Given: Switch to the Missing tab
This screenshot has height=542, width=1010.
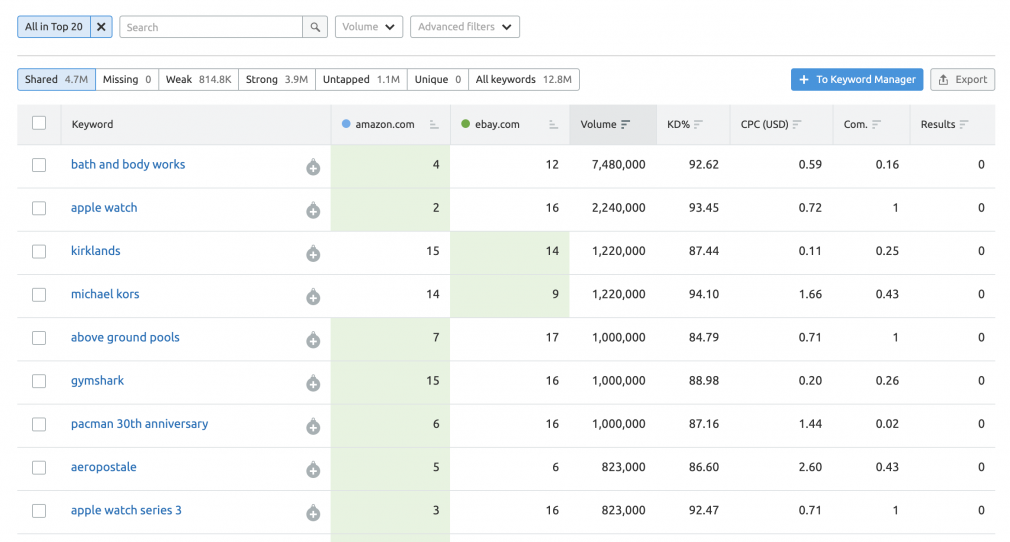Looking at the screenshot, I should pyautogui.click(x=127, y=79).
